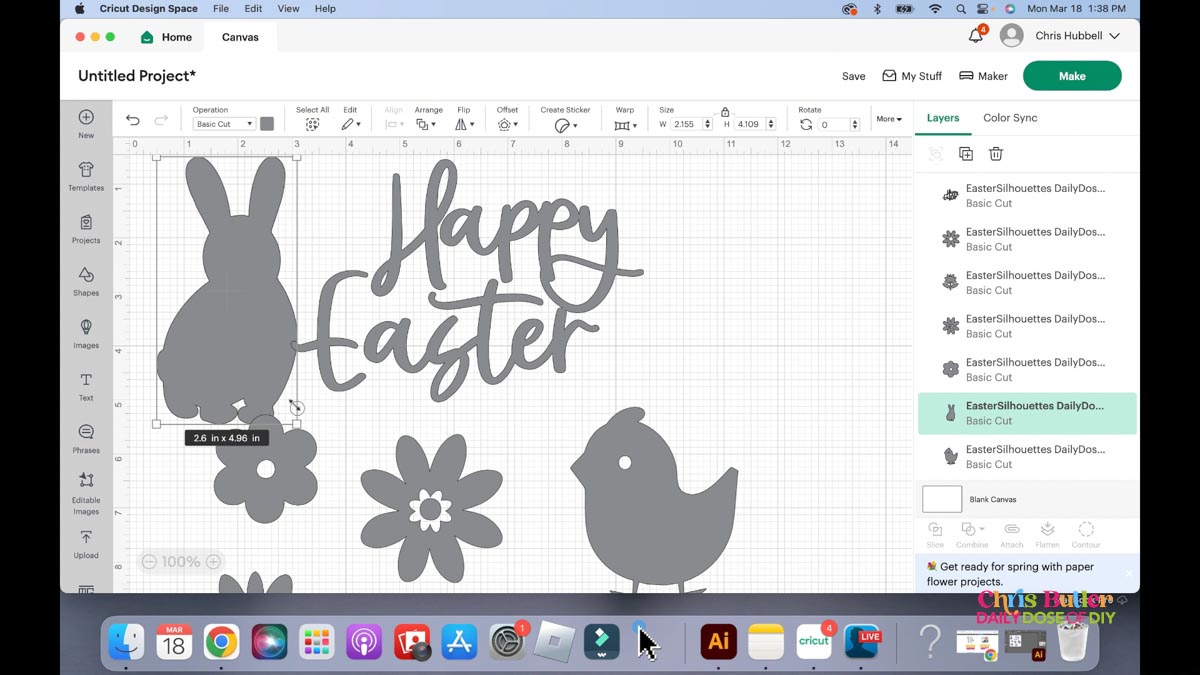Click the Attach tool

1012,534
